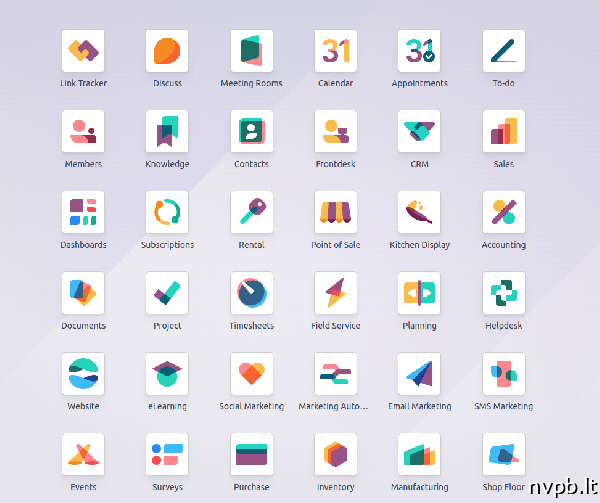Open Meeting Rooms app icon
Image resolution: width=600 pixels, height=503 pixels.
pyautogui.click(x=252, y=51)
